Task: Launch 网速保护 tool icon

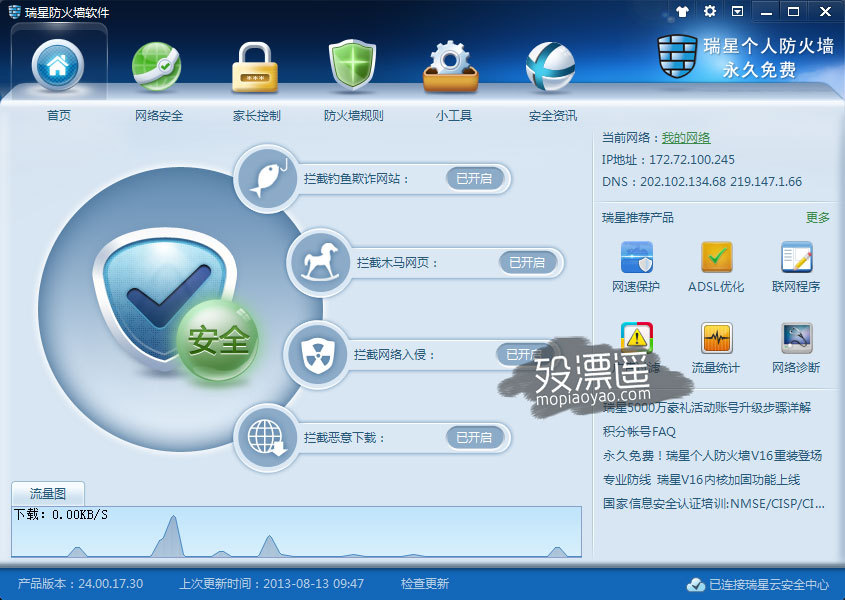Action: (x=636, y=257)
